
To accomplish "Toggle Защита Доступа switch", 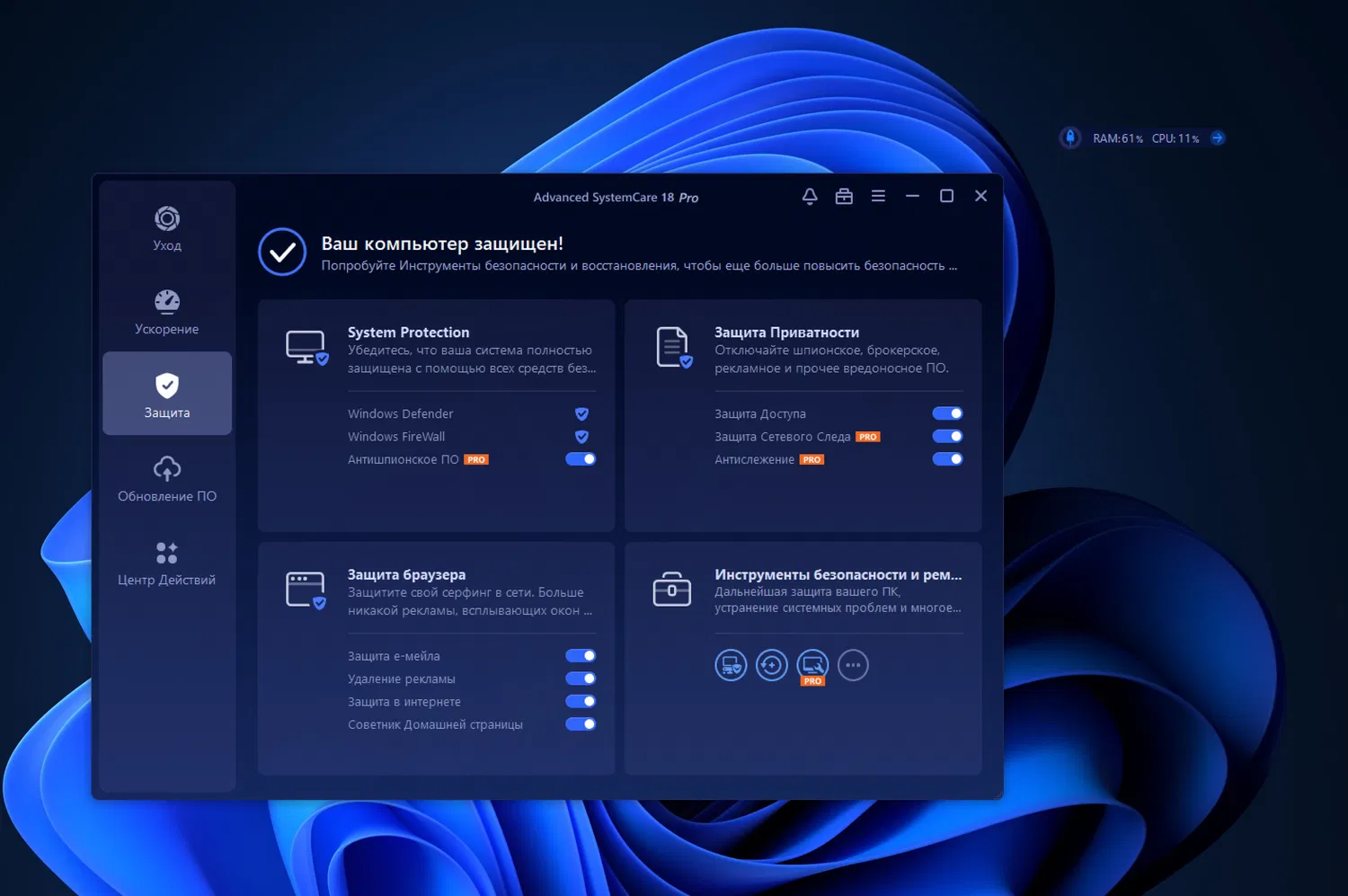I will click(x=947, y=413).
